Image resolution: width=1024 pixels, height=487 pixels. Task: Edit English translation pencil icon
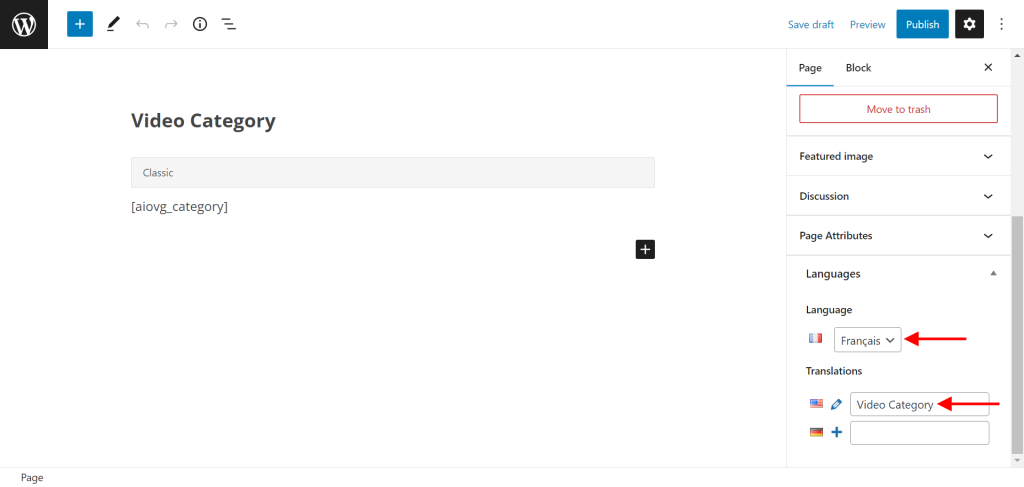(x=836, y=404)
